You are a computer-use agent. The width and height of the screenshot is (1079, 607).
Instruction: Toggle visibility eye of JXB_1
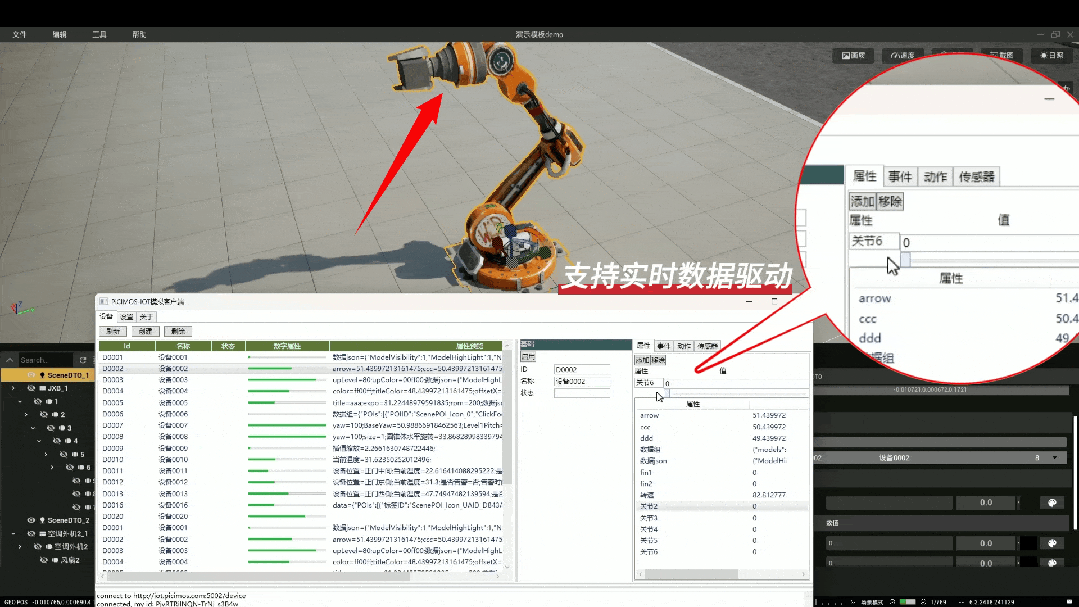[31, 388]
